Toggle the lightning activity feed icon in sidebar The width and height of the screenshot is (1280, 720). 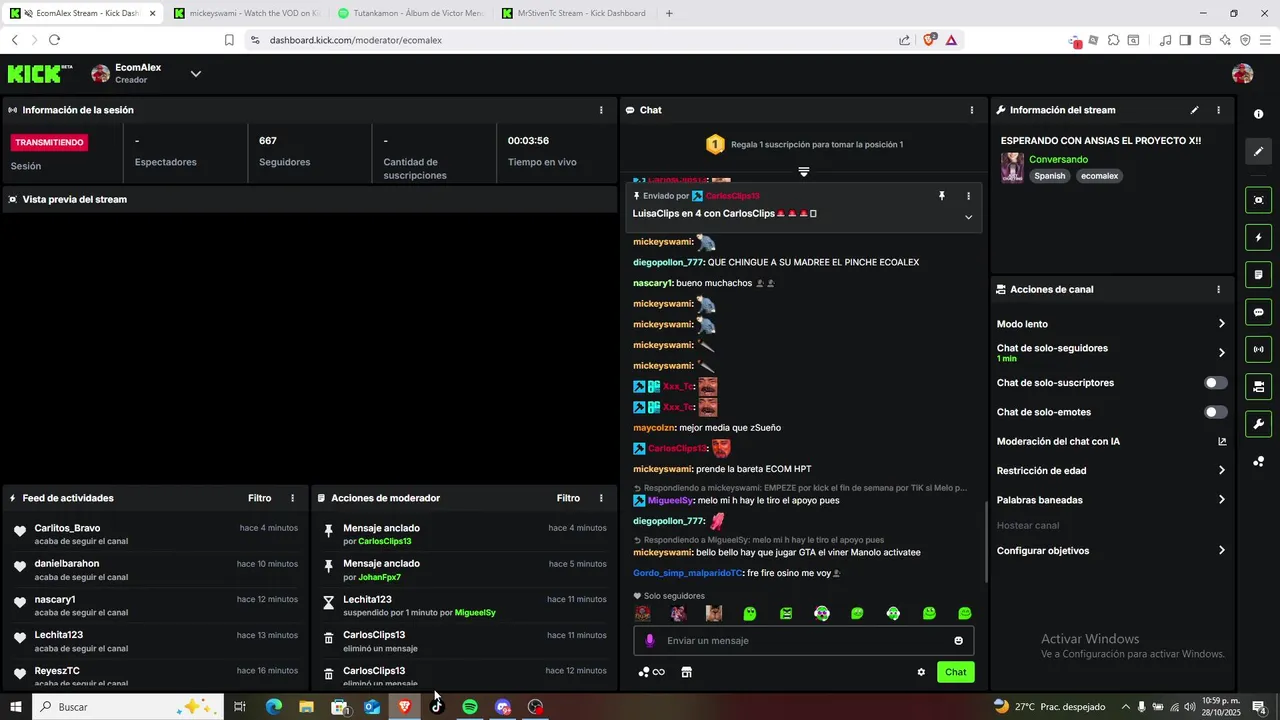tap(1258, 238)
